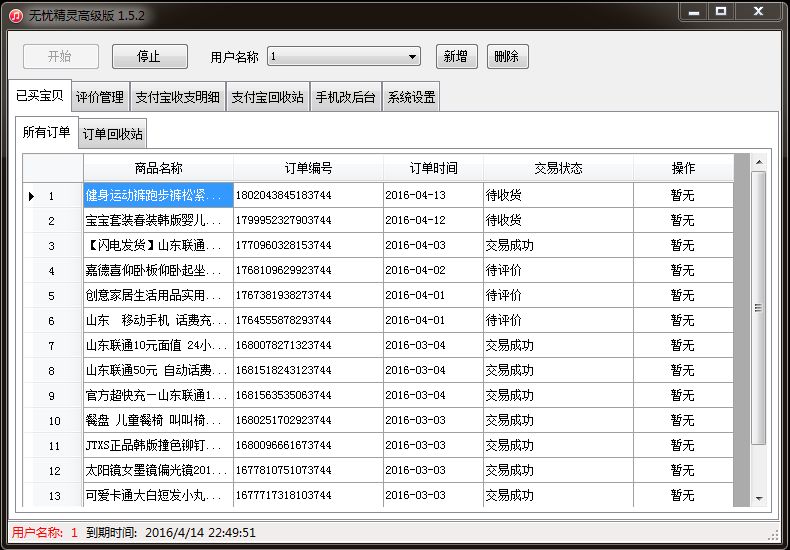Click order number 1802043845183744

(x=308, y=195)
